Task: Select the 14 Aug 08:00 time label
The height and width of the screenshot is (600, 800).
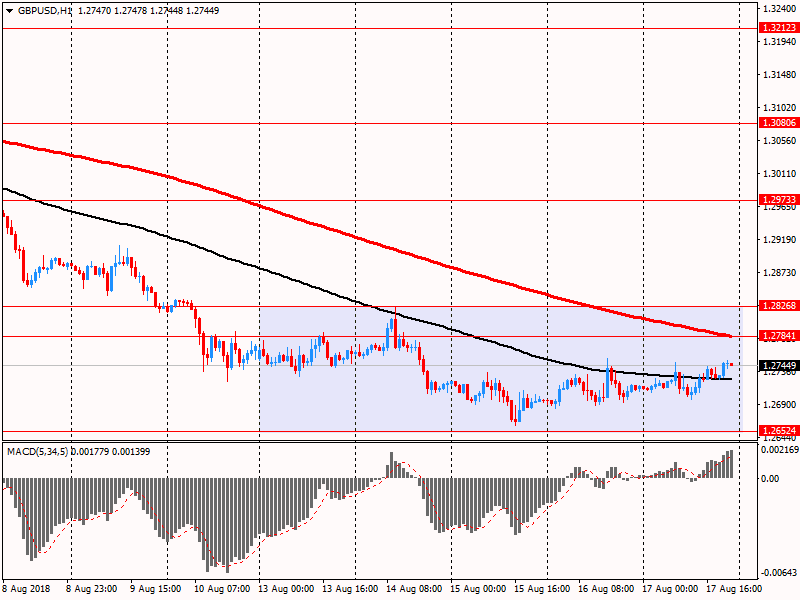Action: click(414, 589)
